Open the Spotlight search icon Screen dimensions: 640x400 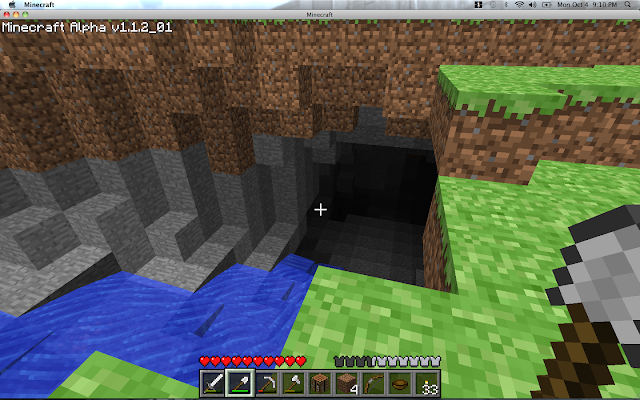pyautogui.click(x=627, y=4)
